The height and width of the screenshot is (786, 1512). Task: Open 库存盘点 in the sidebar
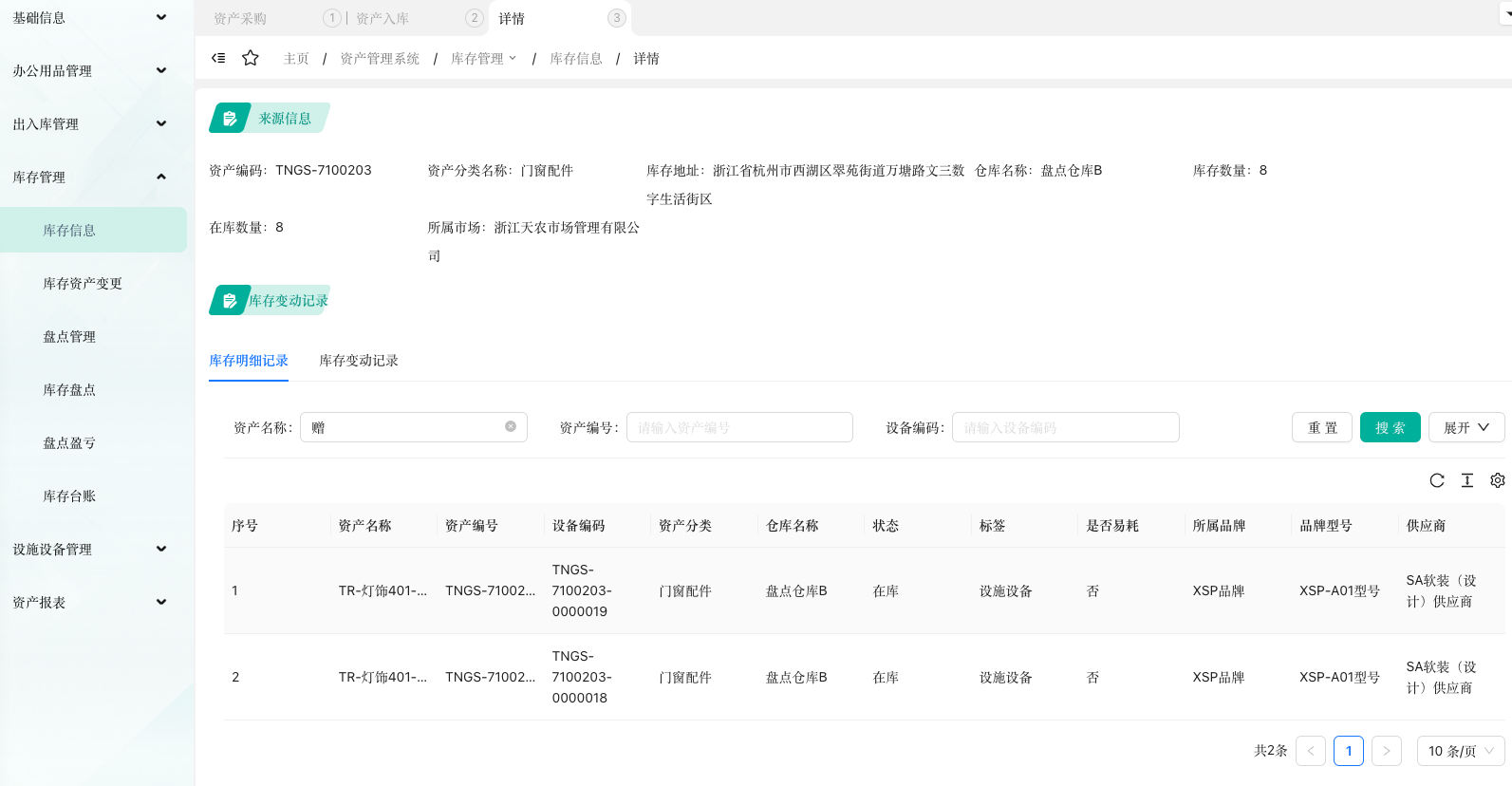coord(69,390)
